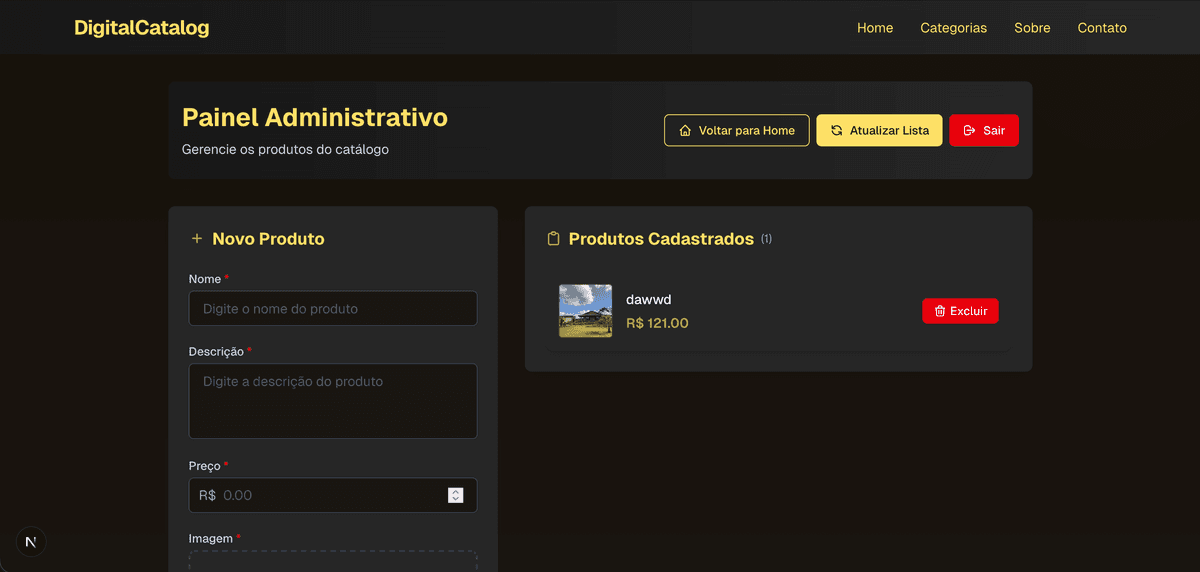Click the refresh icon in Atualizar Lista
The image size is (1200, 572).
pyautogui.click(x=836, y=131)
